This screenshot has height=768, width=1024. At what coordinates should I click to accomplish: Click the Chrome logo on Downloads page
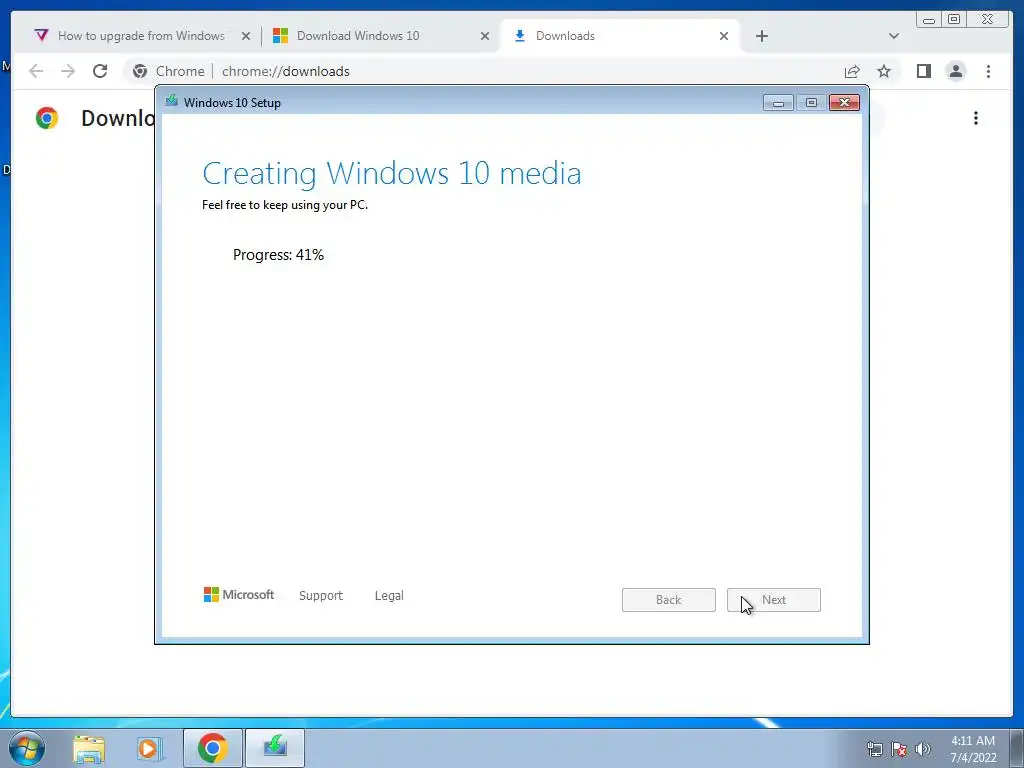click(x=47, y=118)
